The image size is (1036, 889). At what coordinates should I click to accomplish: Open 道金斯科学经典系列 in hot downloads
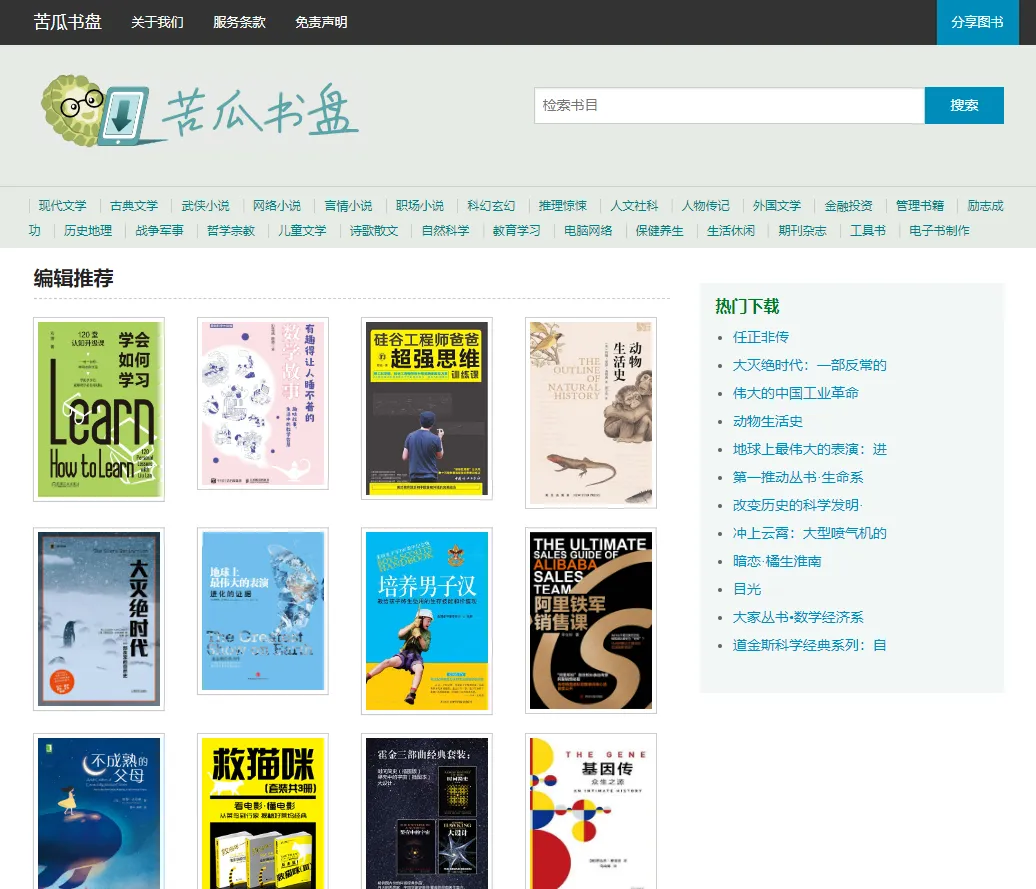(x=809, y=645)
